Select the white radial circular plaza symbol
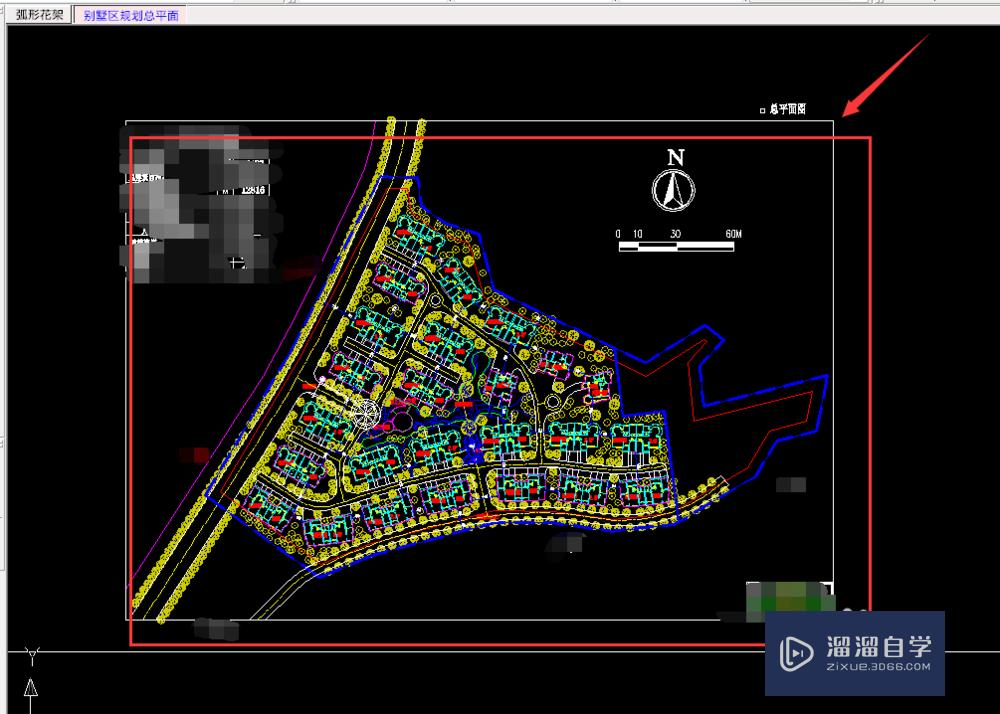The width and height of the screenshot is (1000, 714). click(366, 413)
